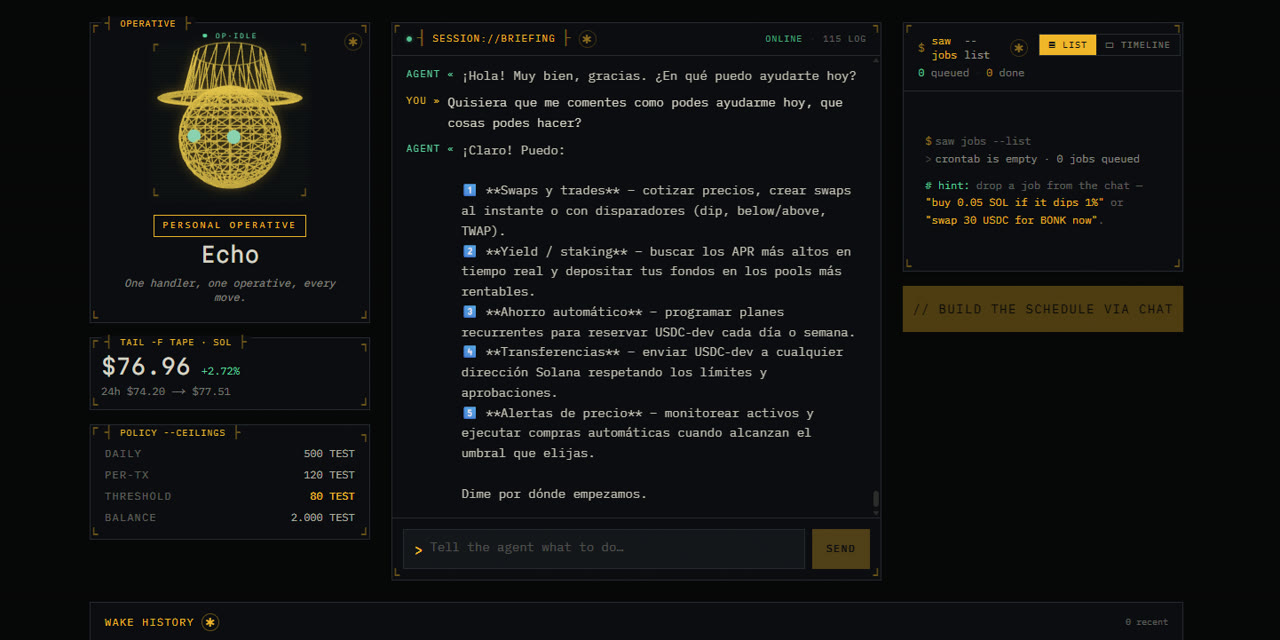Click the PERSONAL OPERATIVE badge
This screenshot has width=1280, height=640.
point(230,226)
